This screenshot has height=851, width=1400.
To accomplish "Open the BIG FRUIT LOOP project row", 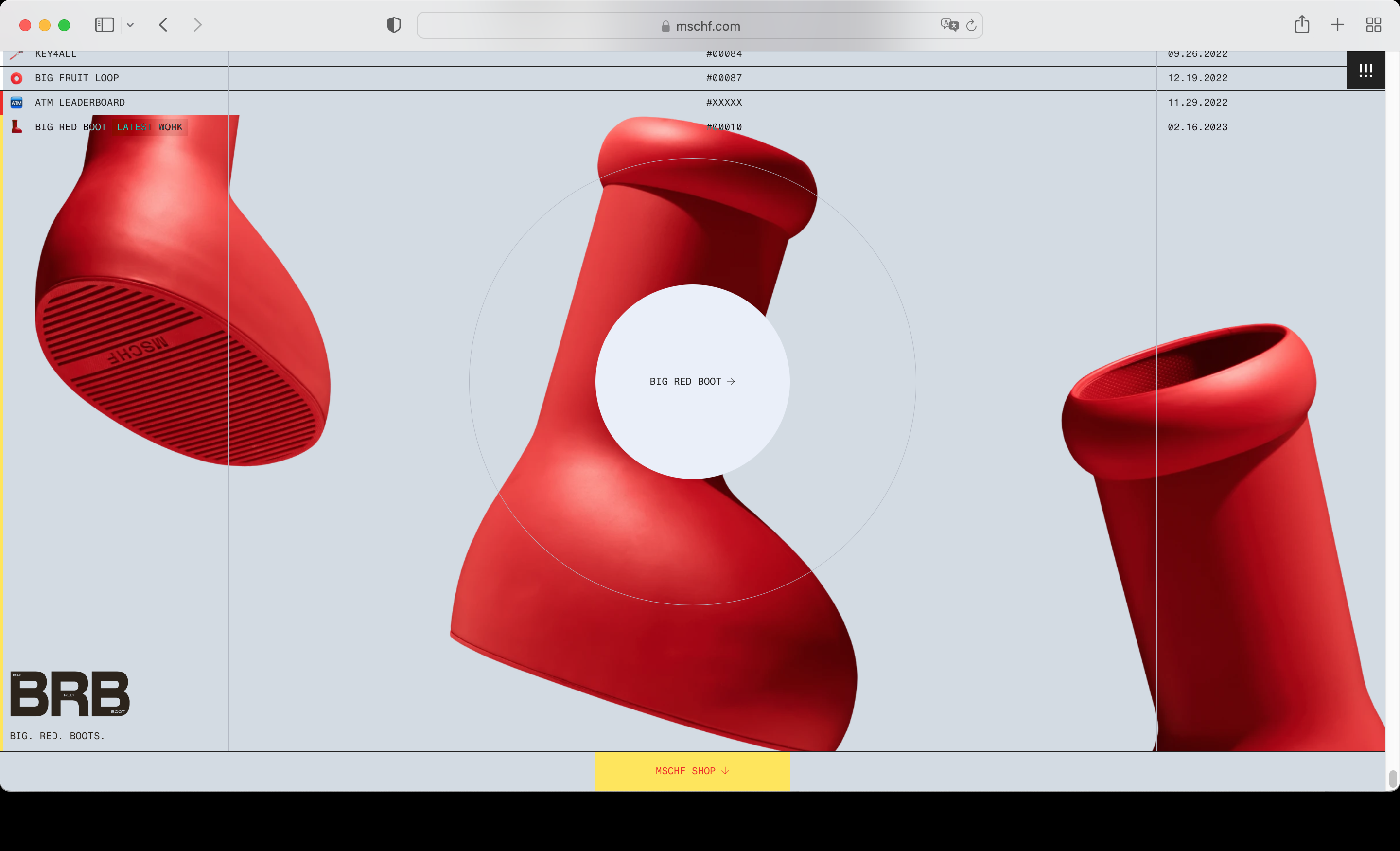I will click(x=693, y=78).
